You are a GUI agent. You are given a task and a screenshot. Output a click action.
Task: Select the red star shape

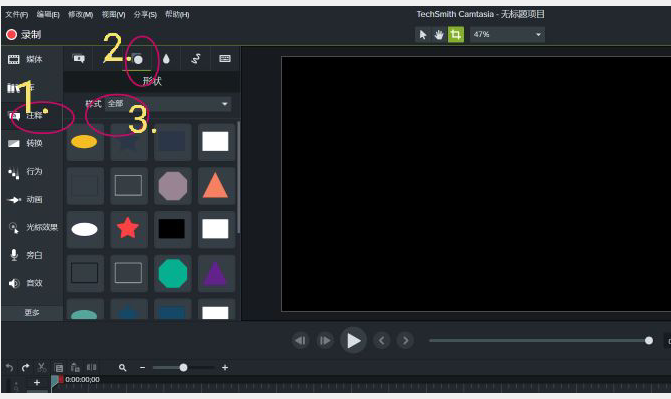(x=128, y=228)
